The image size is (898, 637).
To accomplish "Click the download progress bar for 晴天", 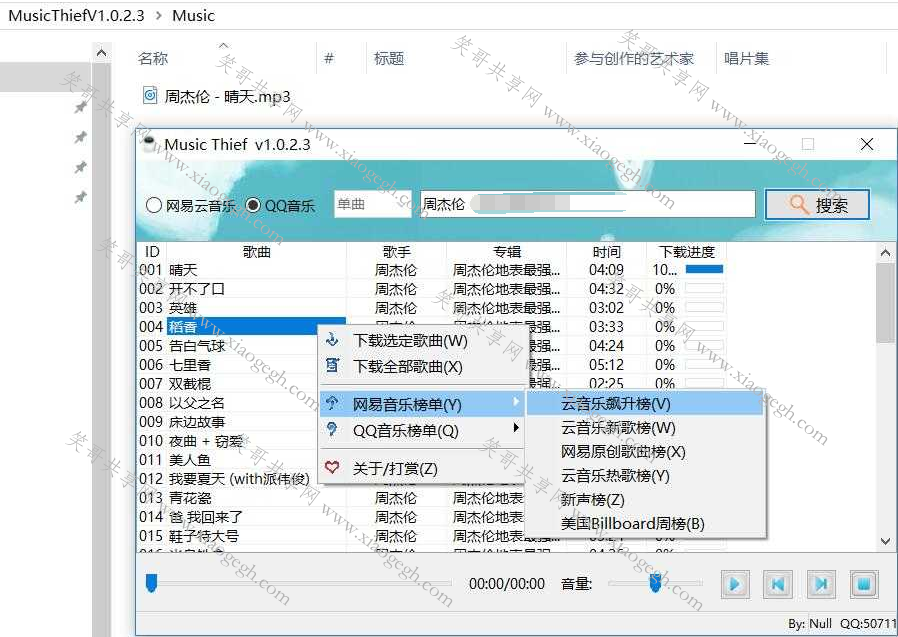I will pos(704,269).
